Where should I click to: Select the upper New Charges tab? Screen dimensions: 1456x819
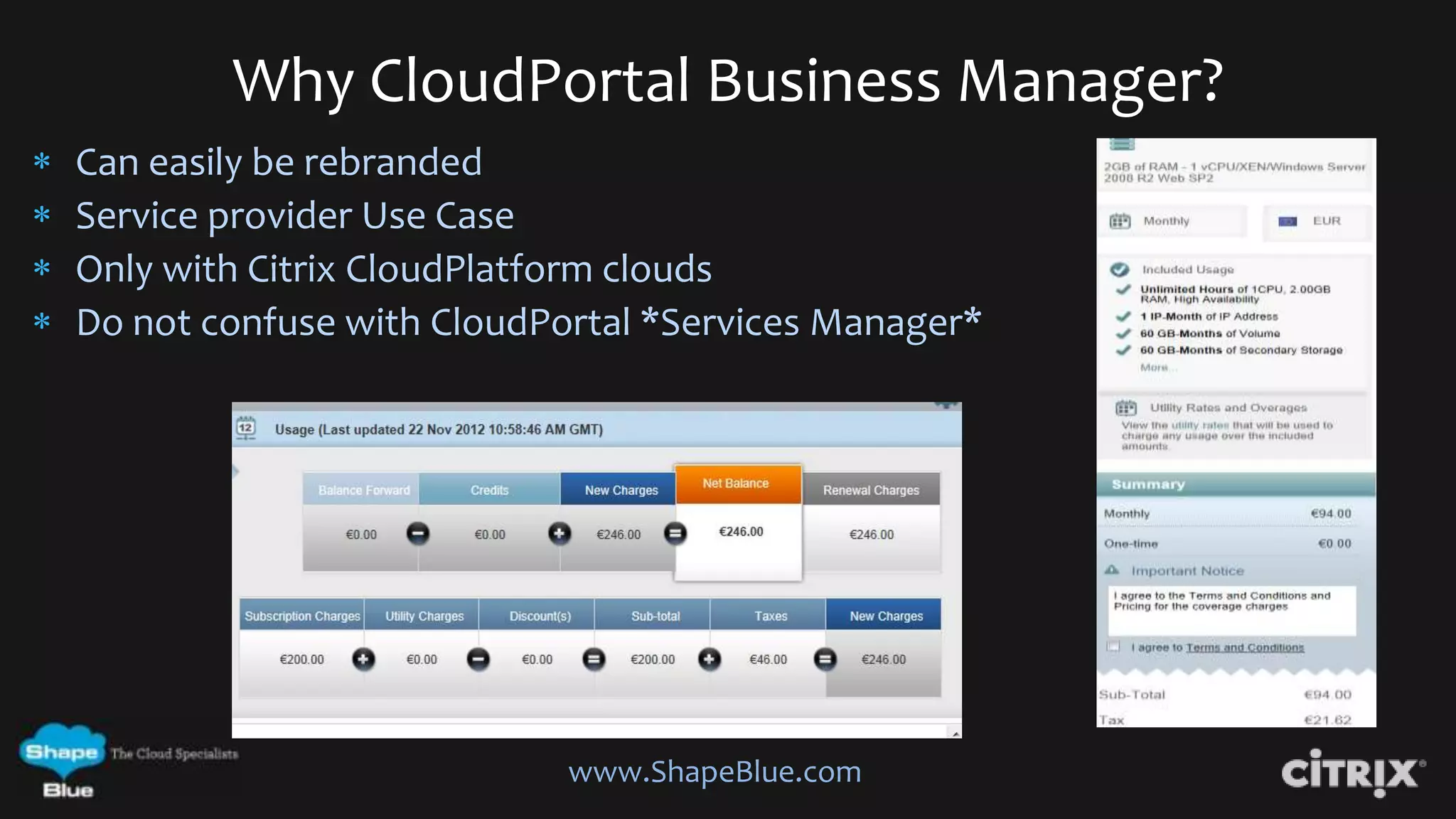click(x=619, y=489)
